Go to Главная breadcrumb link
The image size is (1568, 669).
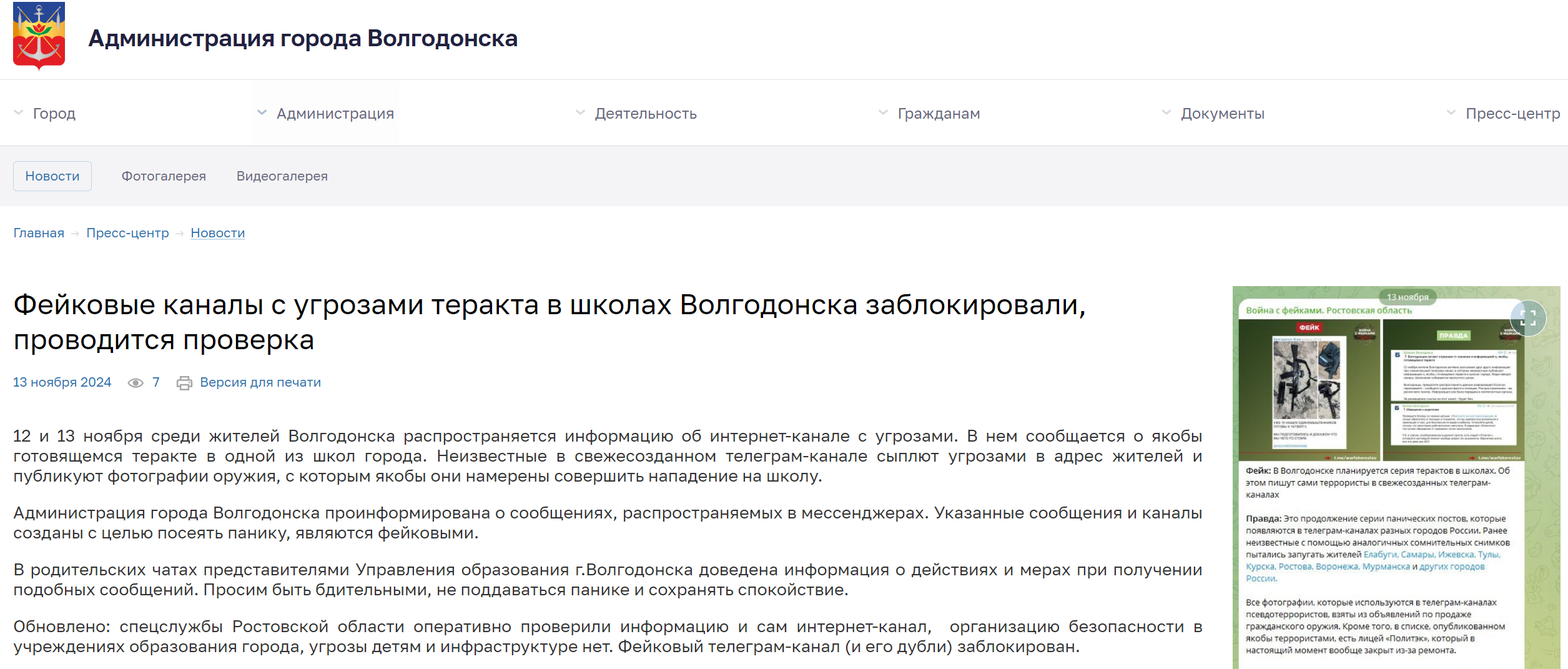click(x=39, y=233)
